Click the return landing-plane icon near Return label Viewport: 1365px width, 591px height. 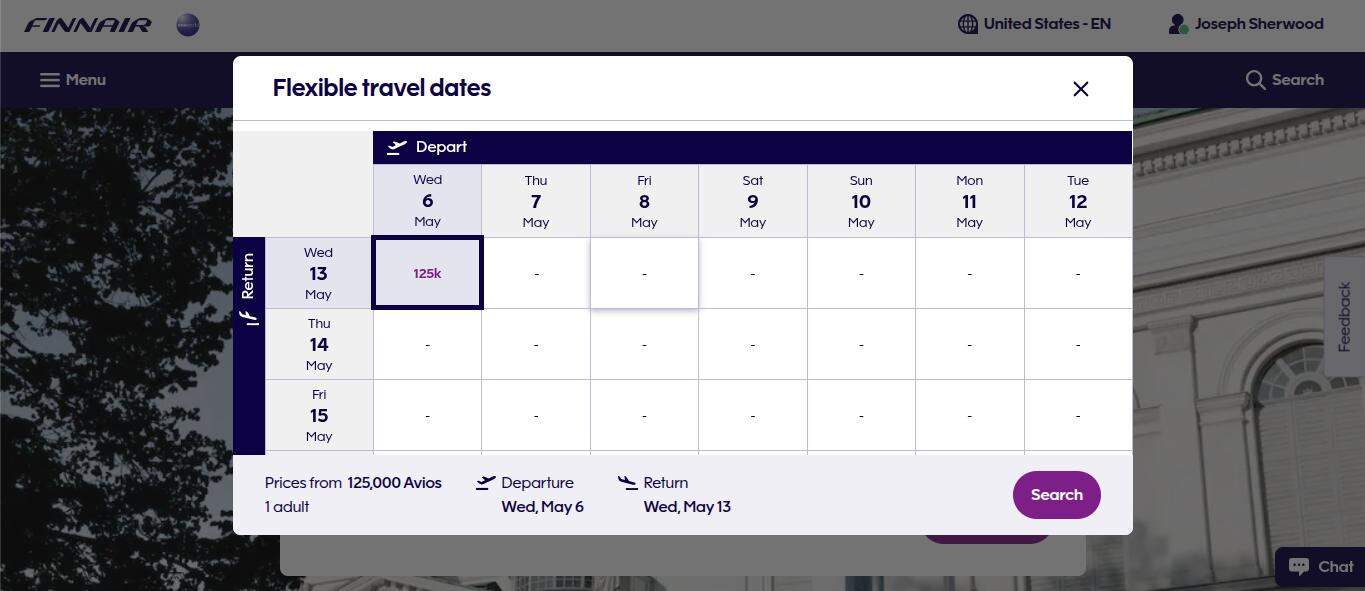click(250, 317)
